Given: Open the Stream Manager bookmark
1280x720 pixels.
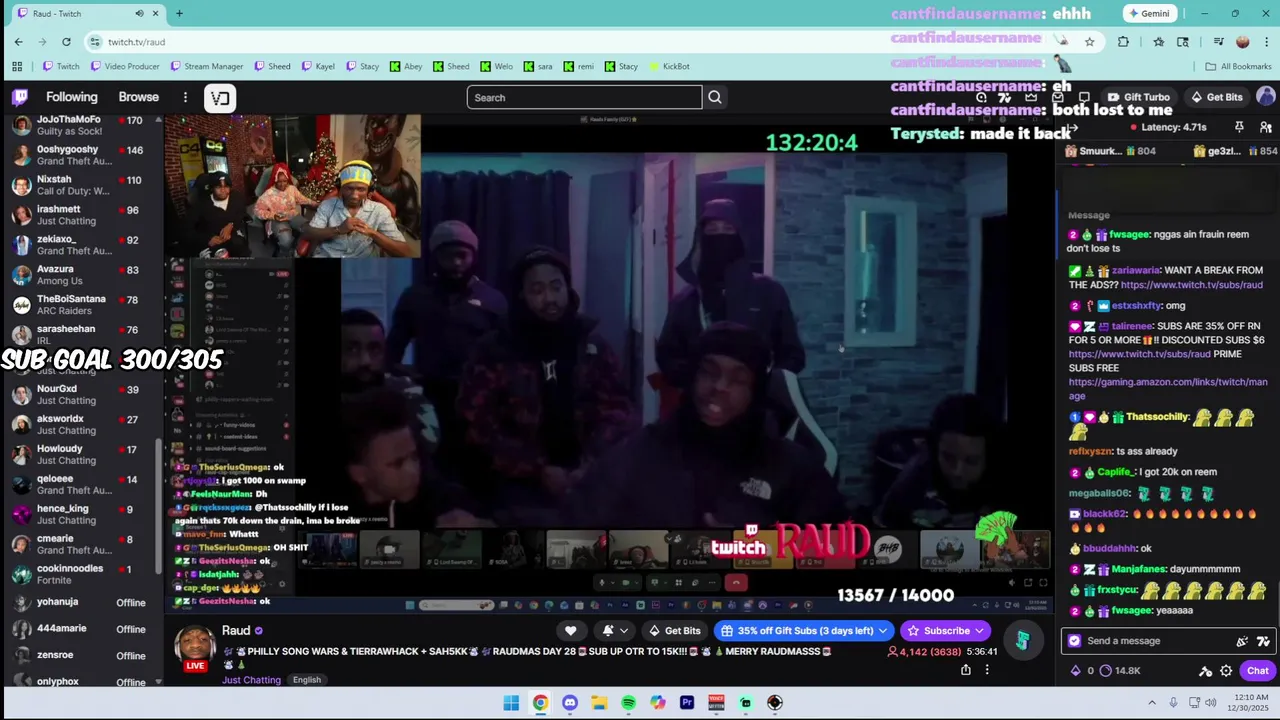Looking at the screenshot, I should 207,66.
